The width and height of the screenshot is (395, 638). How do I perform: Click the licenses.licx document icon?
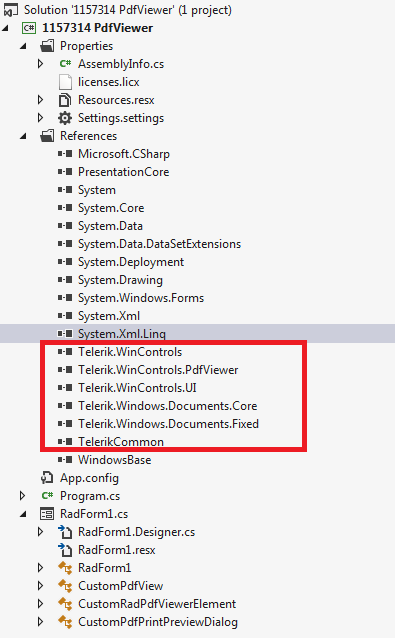pyautogui.click(x=65, y=82)
